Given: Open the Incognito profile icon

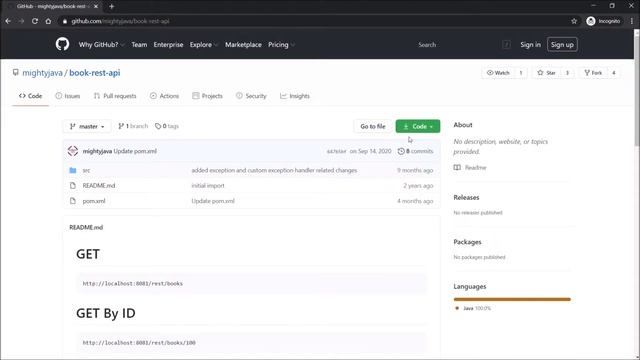Looking at the screenshot, I should coord(591,21).
